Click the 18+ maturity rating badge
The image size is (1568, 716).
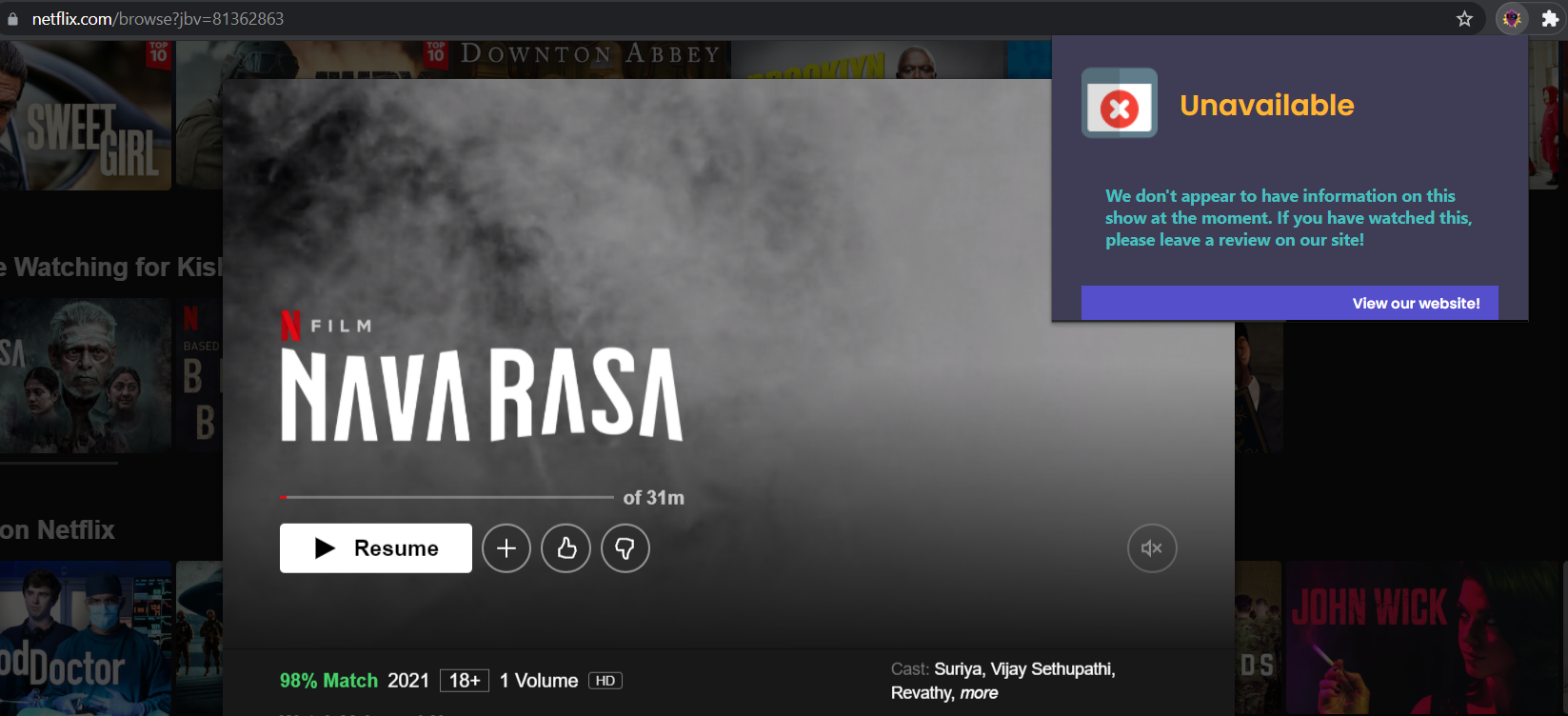click(x=465, y=681)
